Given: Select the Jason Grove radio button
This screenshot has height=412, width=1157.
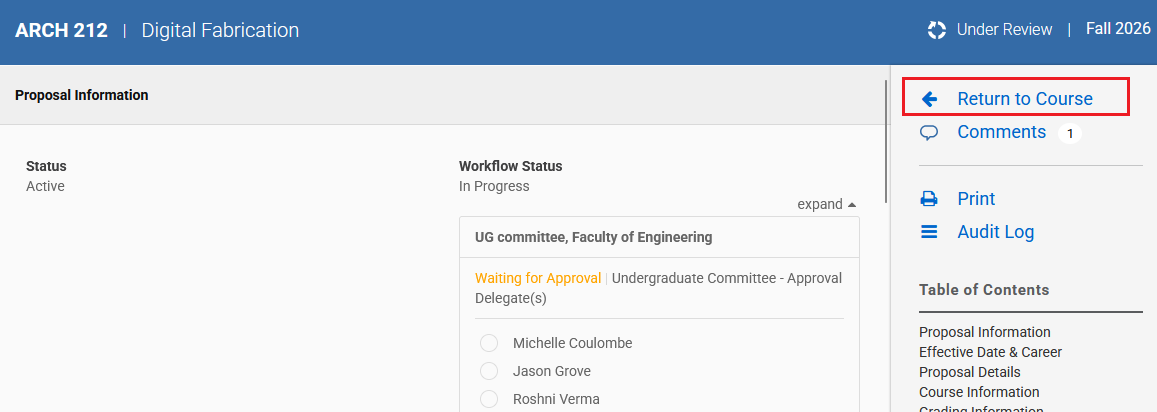Looking at the screenshot, I should click(x=489, y=371).
